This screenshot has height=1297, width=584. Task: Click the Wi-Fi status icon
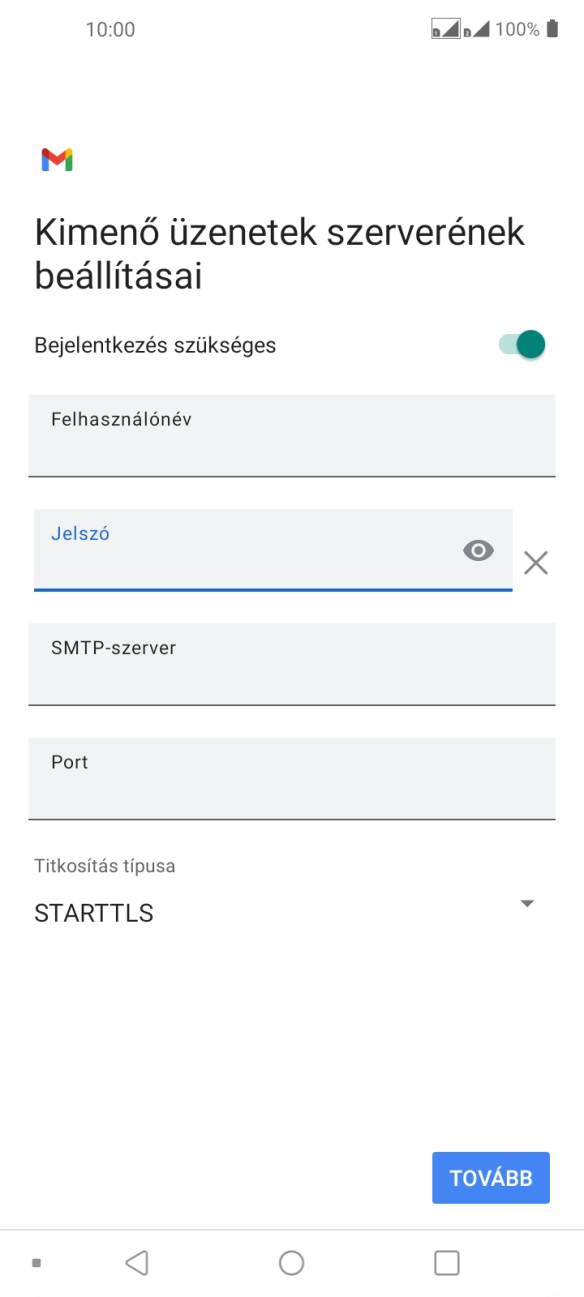coord(448,29)
